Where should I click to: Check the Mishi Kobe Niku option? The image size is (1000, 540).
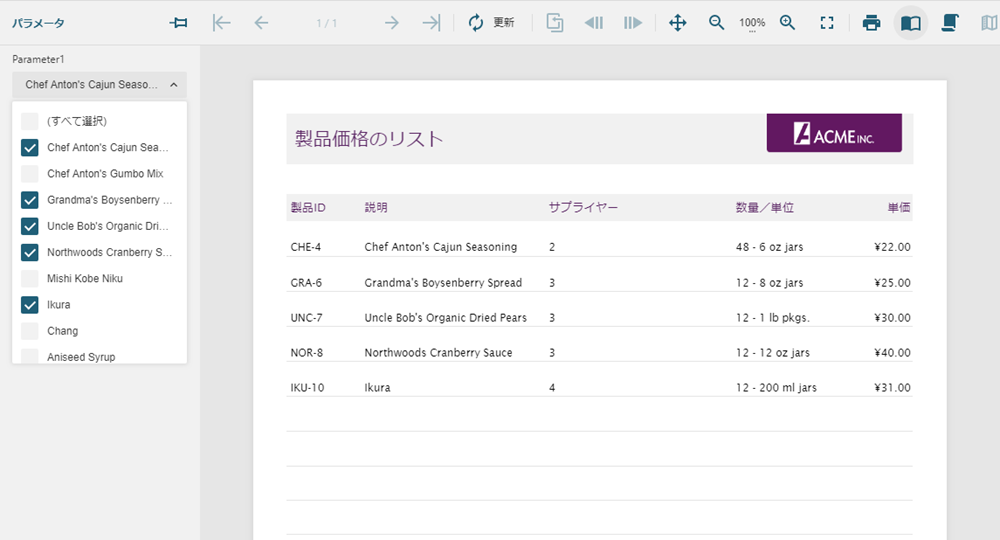click(x=30, y=279)
